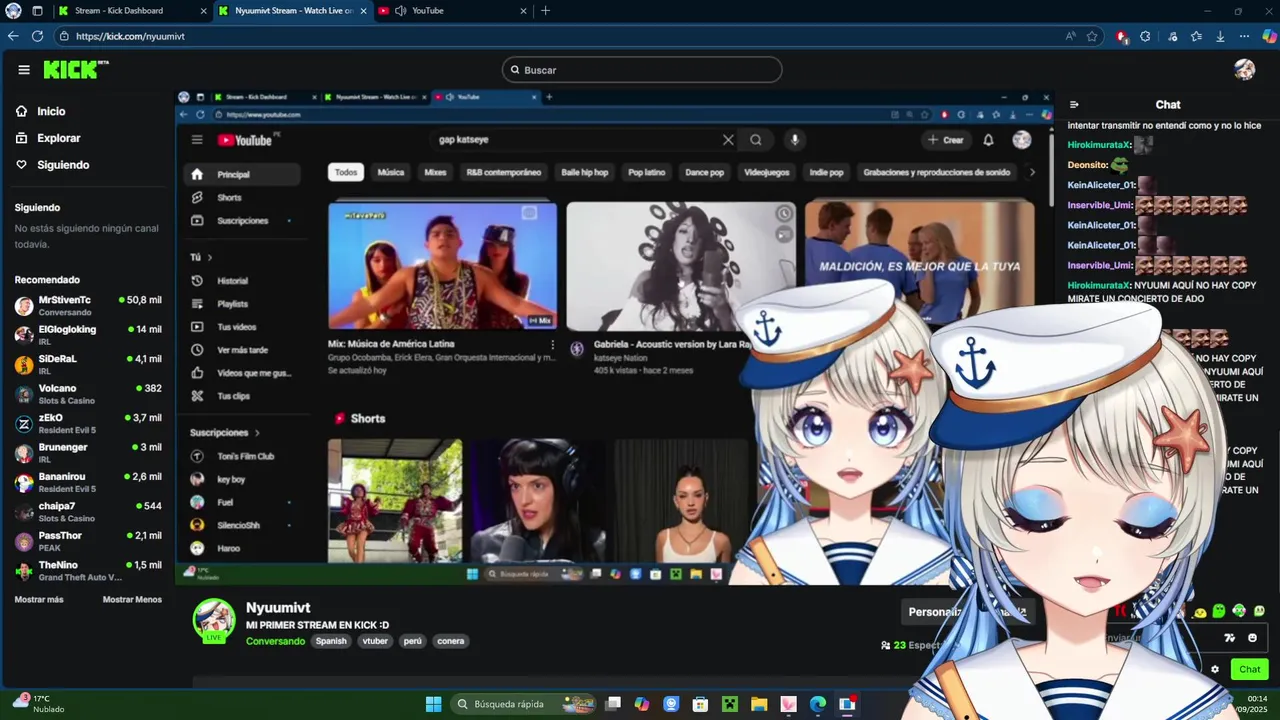Open the Kick hamburger sidebar menu
This screenshot has width=1280, height=720.
pos(24,70)
